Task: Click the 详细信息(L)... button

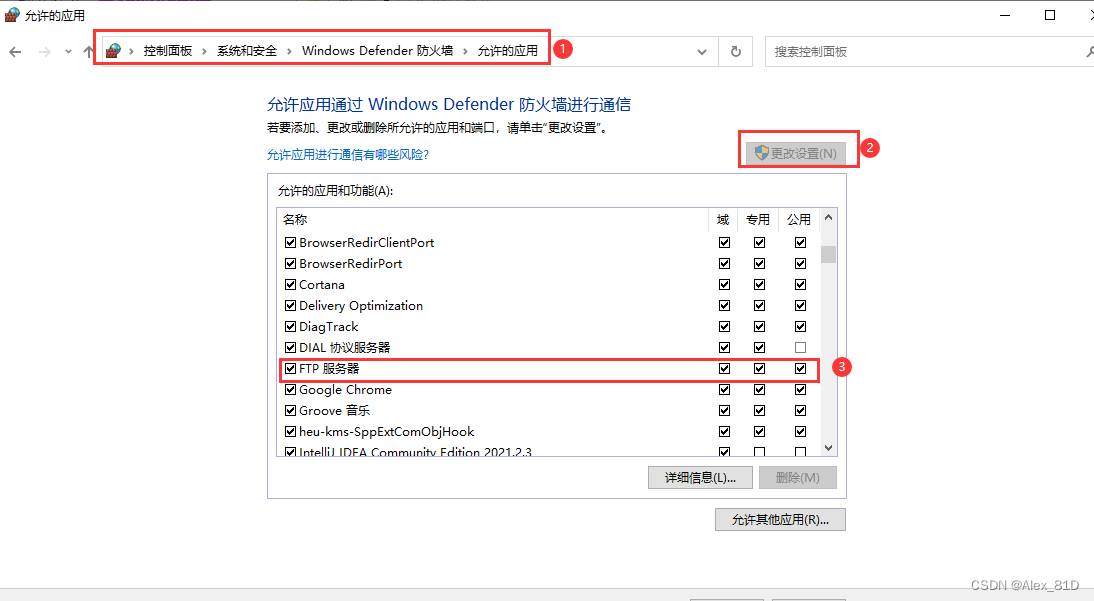Action: [700, 477]
